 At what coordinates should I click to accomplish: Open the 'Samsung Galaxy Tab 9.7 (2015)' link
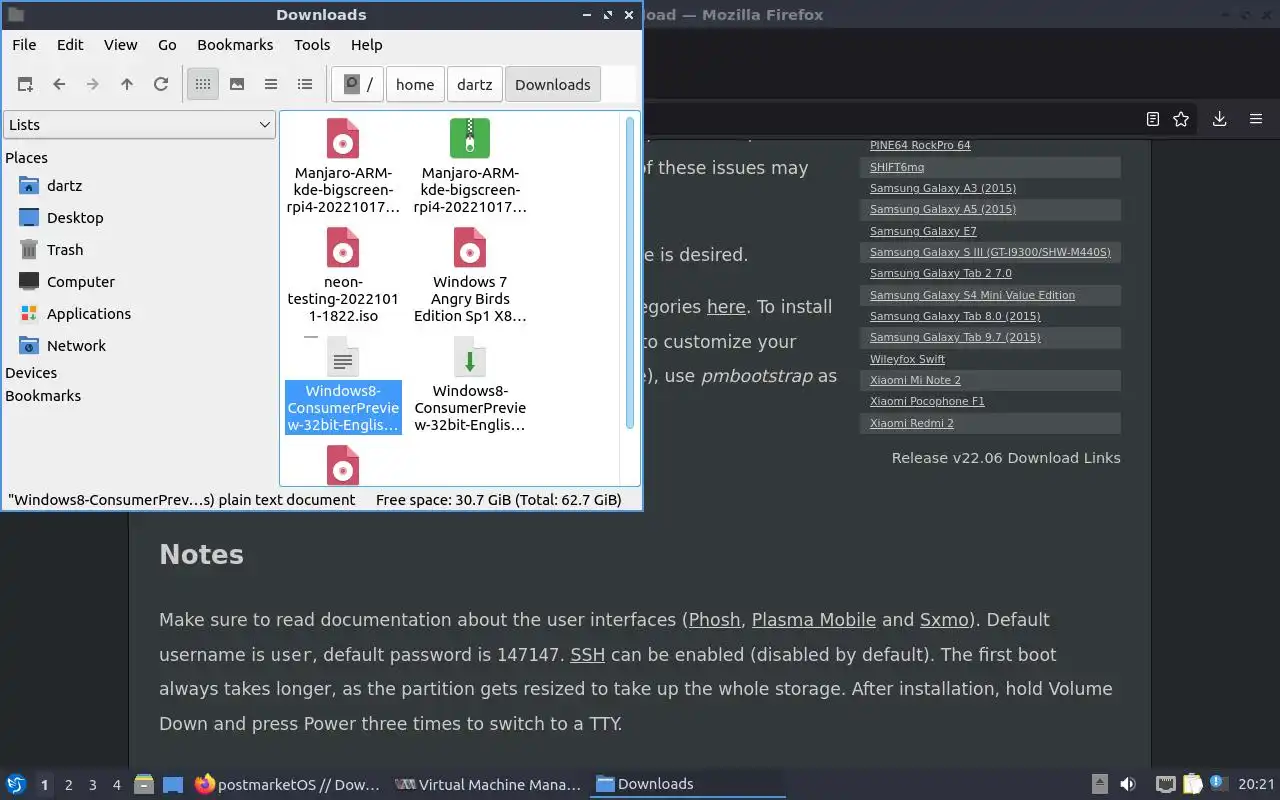click(955, 338)
